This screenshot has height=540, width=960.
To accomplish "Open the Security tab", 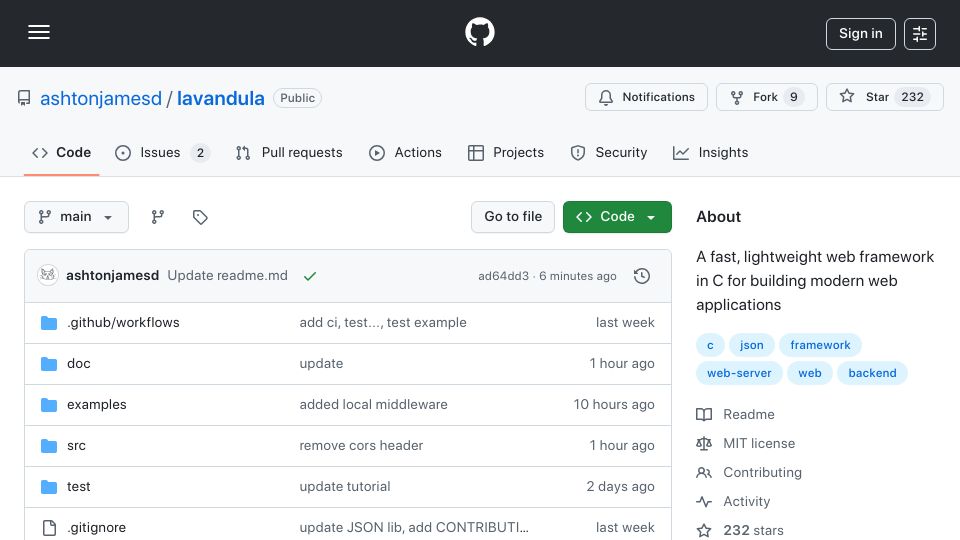I will click(609, 152).
